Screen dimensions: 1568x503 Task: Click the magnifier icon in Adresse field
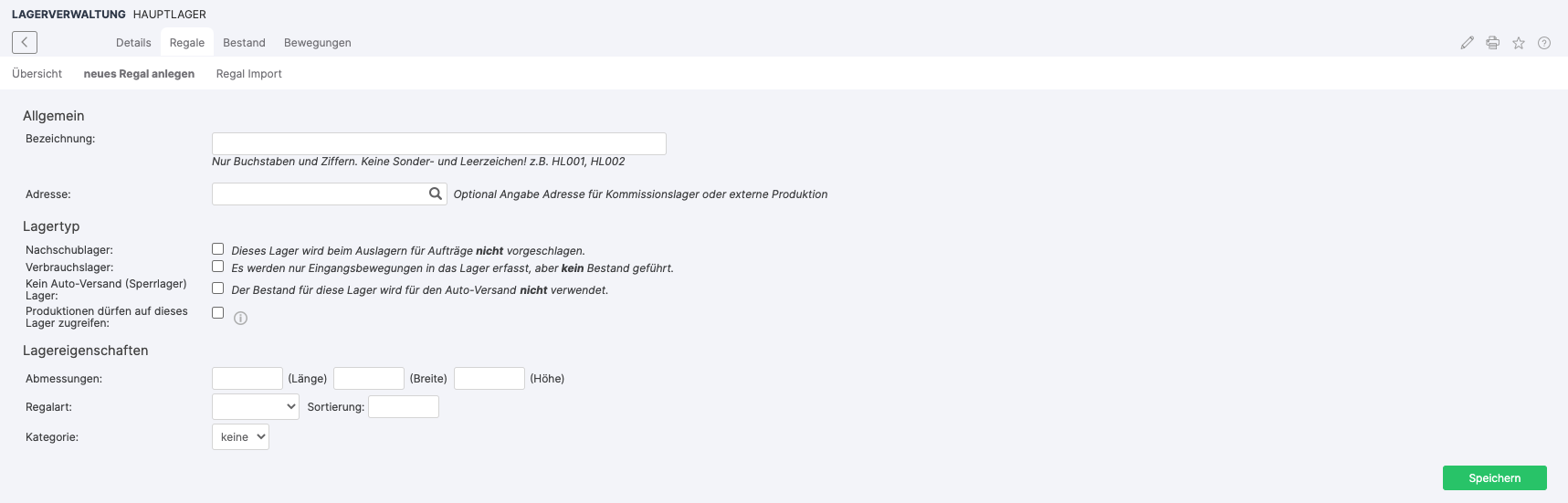(x=436, y=194)
